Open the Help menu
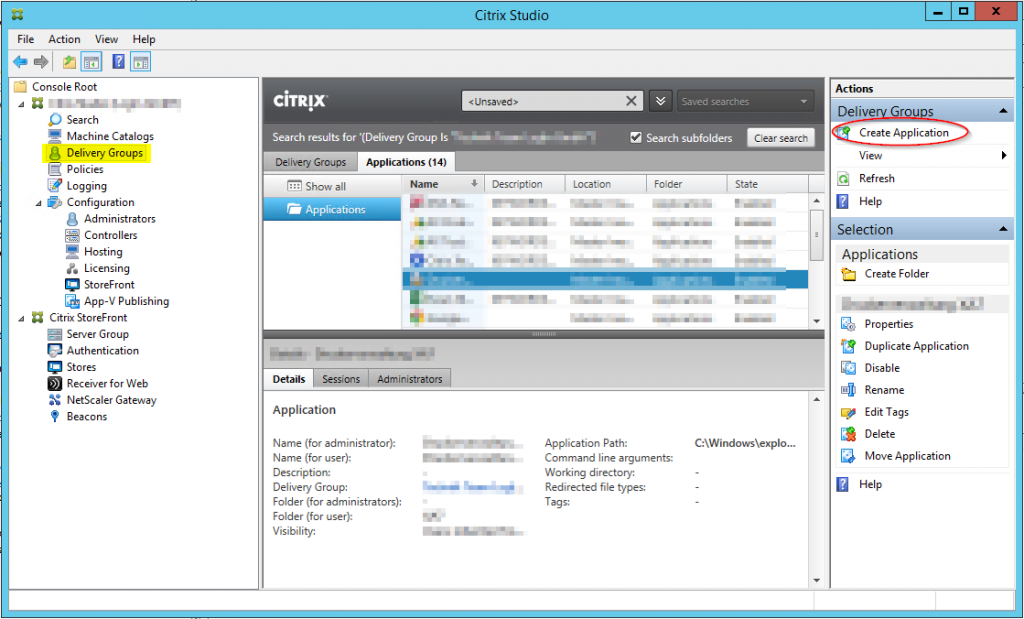The width and height of the screenshot is (1024, 619). (x=144, y=39)
